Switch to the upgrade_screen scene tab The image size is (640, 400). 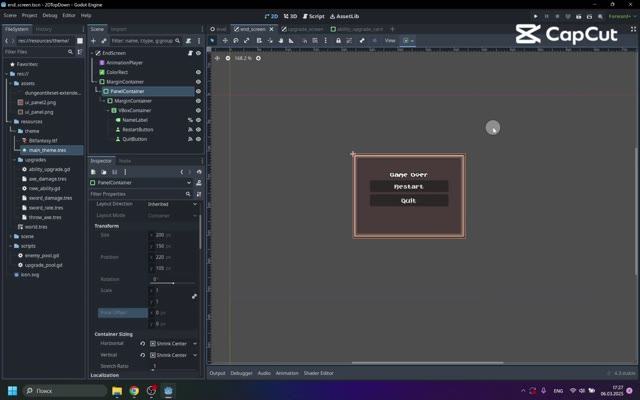[x=302, y=29]
